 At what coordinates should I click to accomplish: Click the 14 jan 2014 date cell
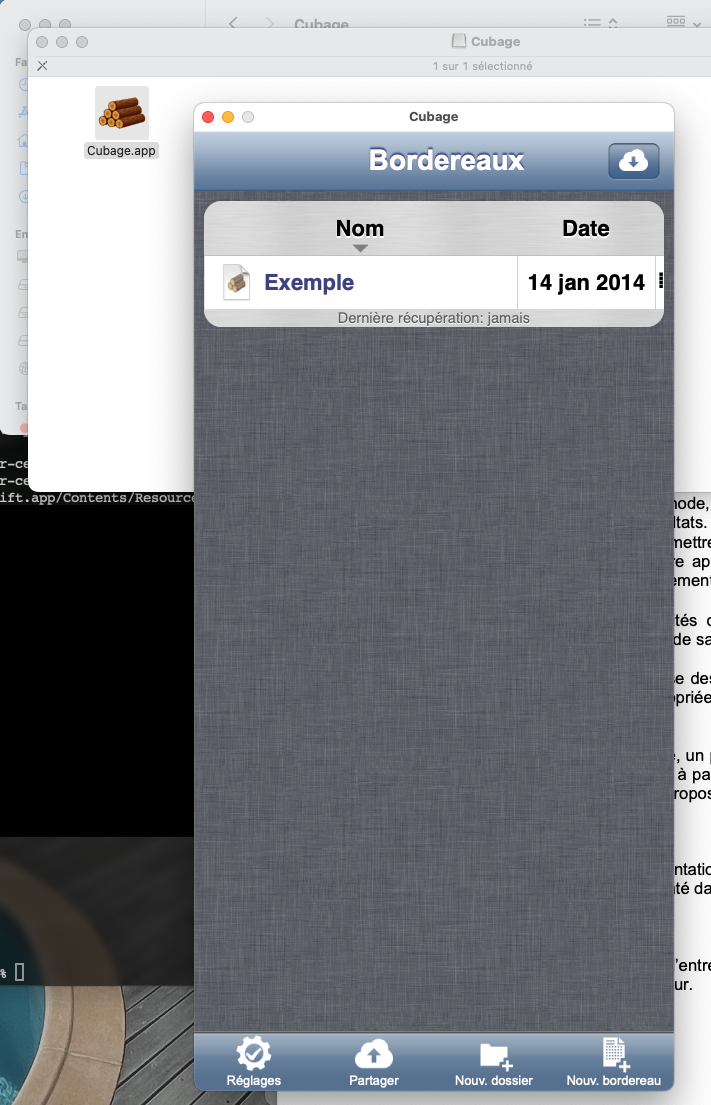pyautogui.click(x=586, y=283)
